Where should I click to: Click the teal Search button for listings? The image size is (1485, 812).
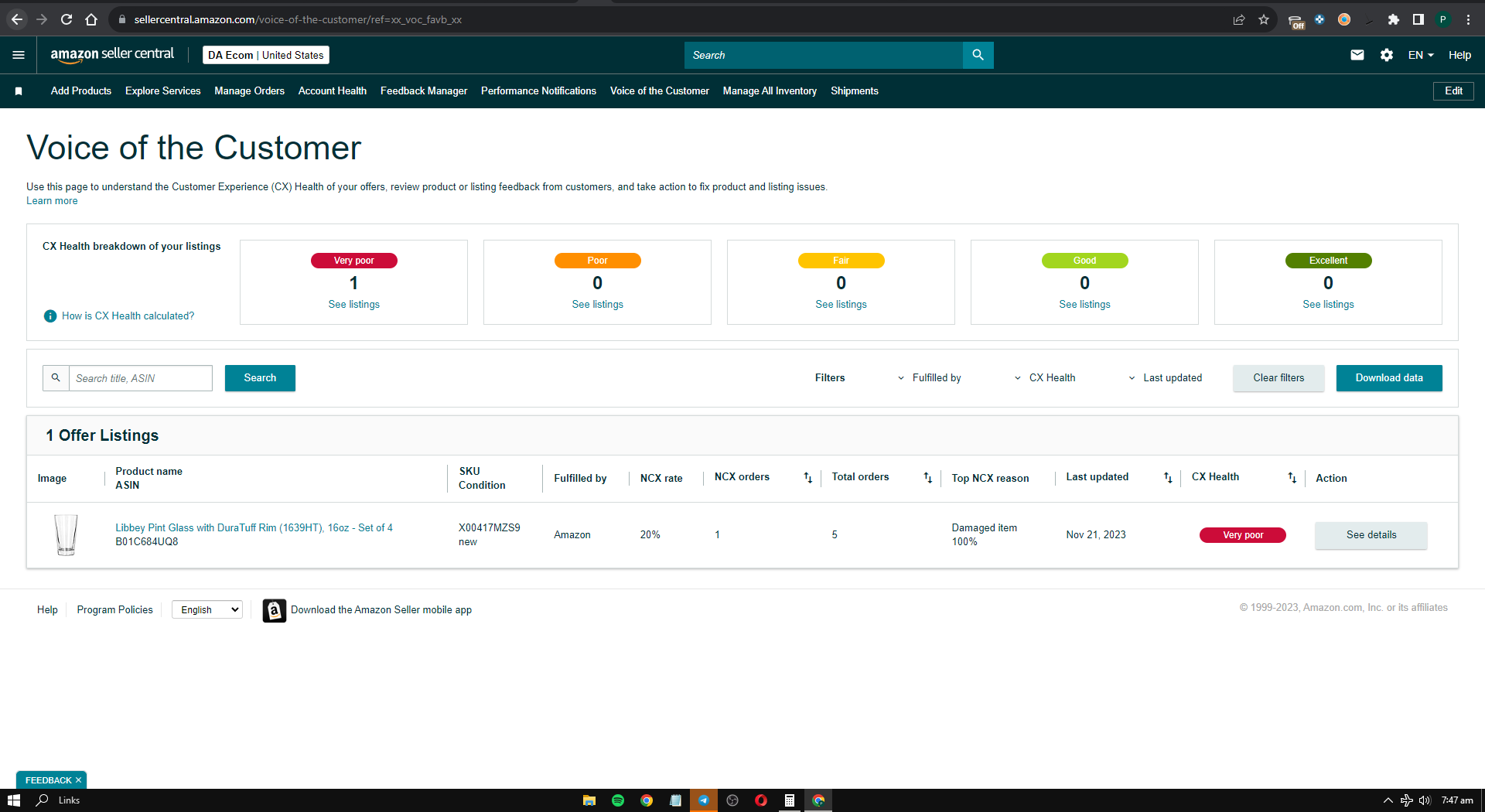coord(260,378)
